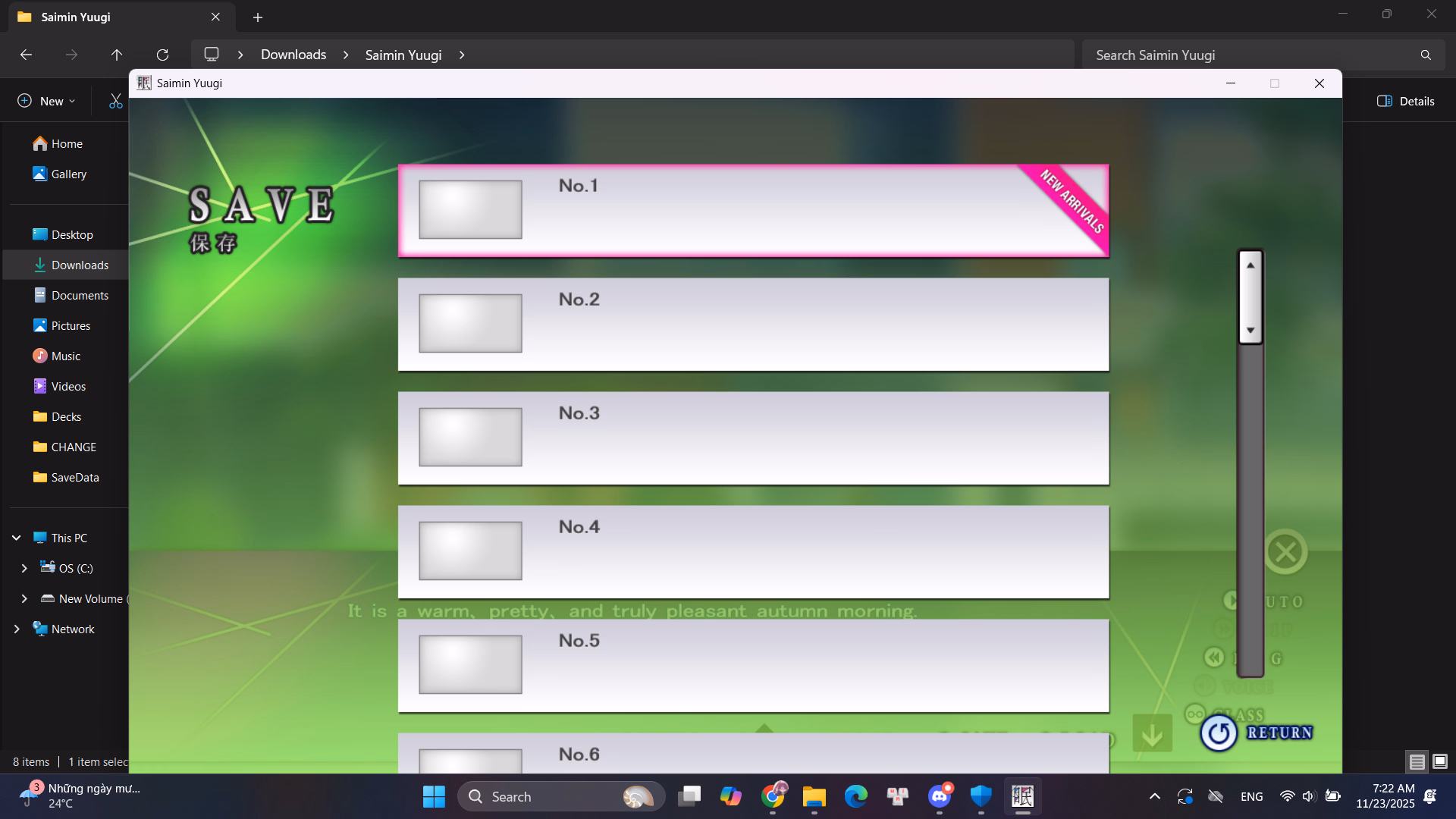The width and height of the screenshot is (1456, 819).
Task: Click the faded circled X icon
Action: [1285, 551]
